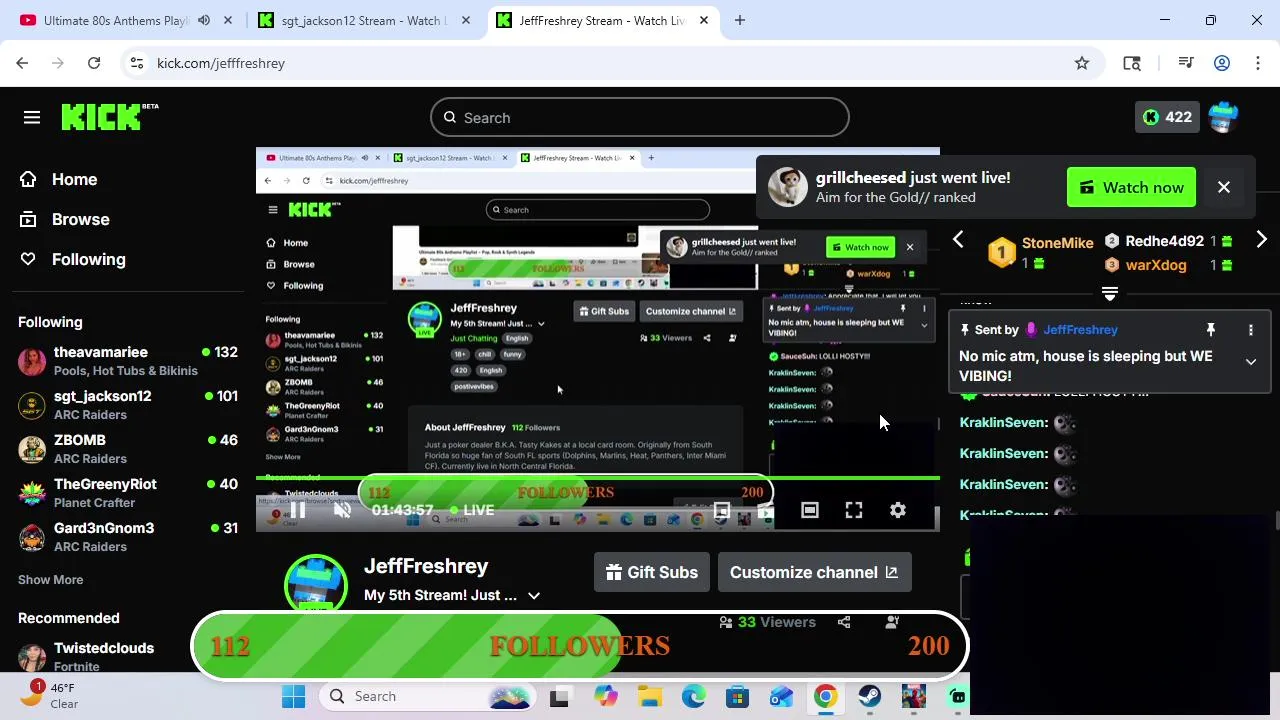Open pinned message options menu
This screenshot has width=1280, height=720.
coord(1251,329)
